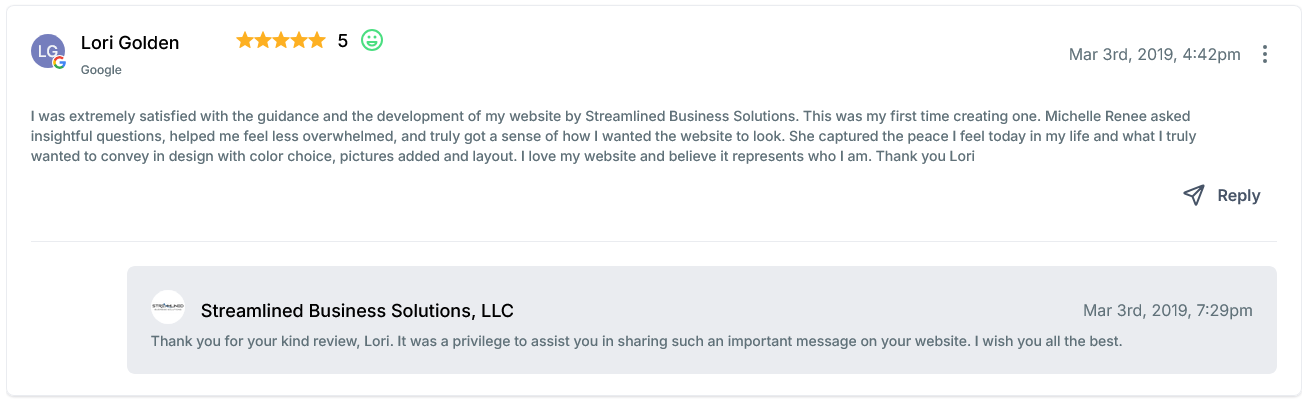Click the second rating star
The width and height of the screenshot is (1307, 402).
click(263, 41)
